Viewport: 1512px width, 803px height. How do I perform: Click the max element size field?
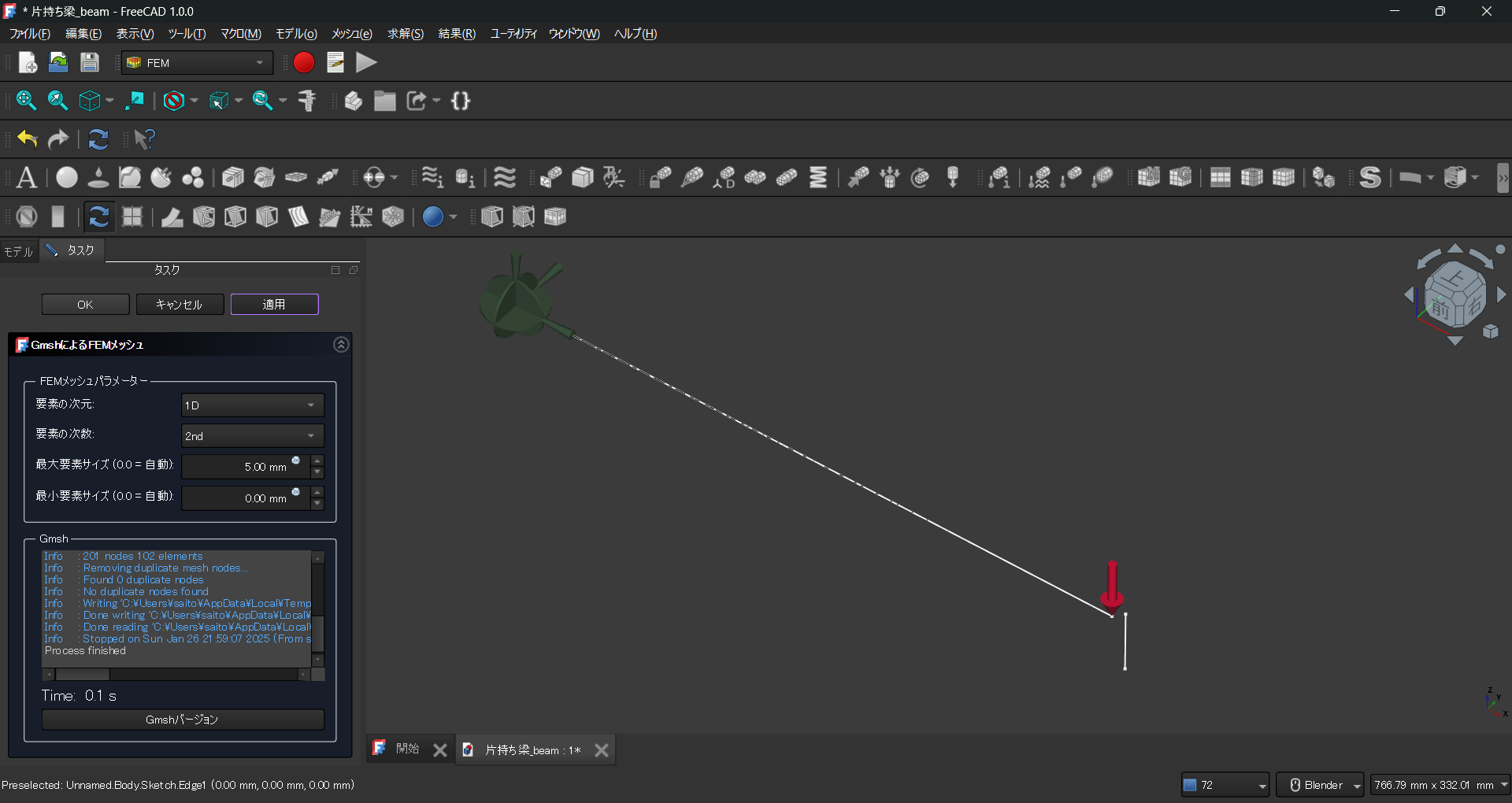[x=246, y=467]
